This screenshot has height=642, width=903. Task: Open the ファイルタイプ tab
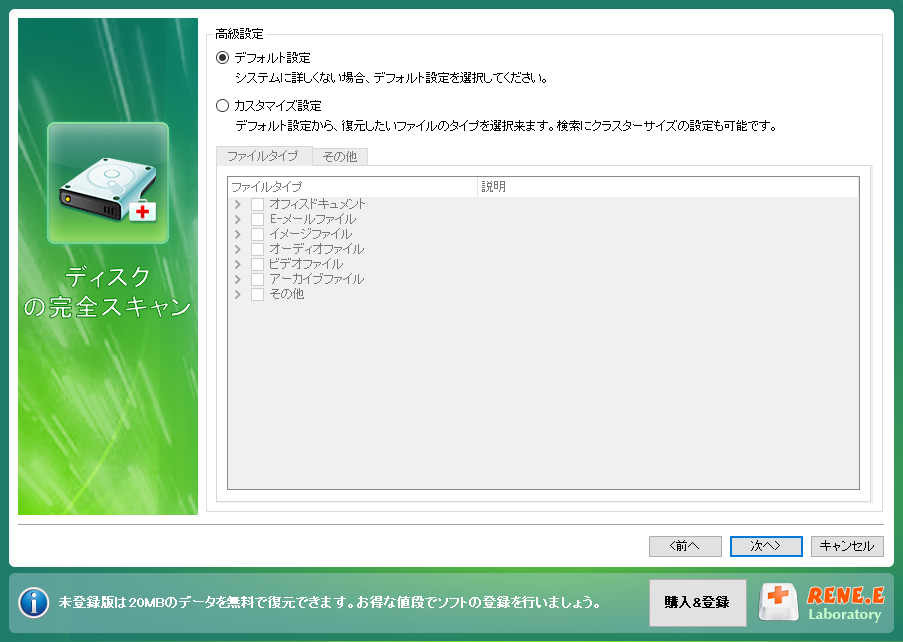tap(262, 156)
